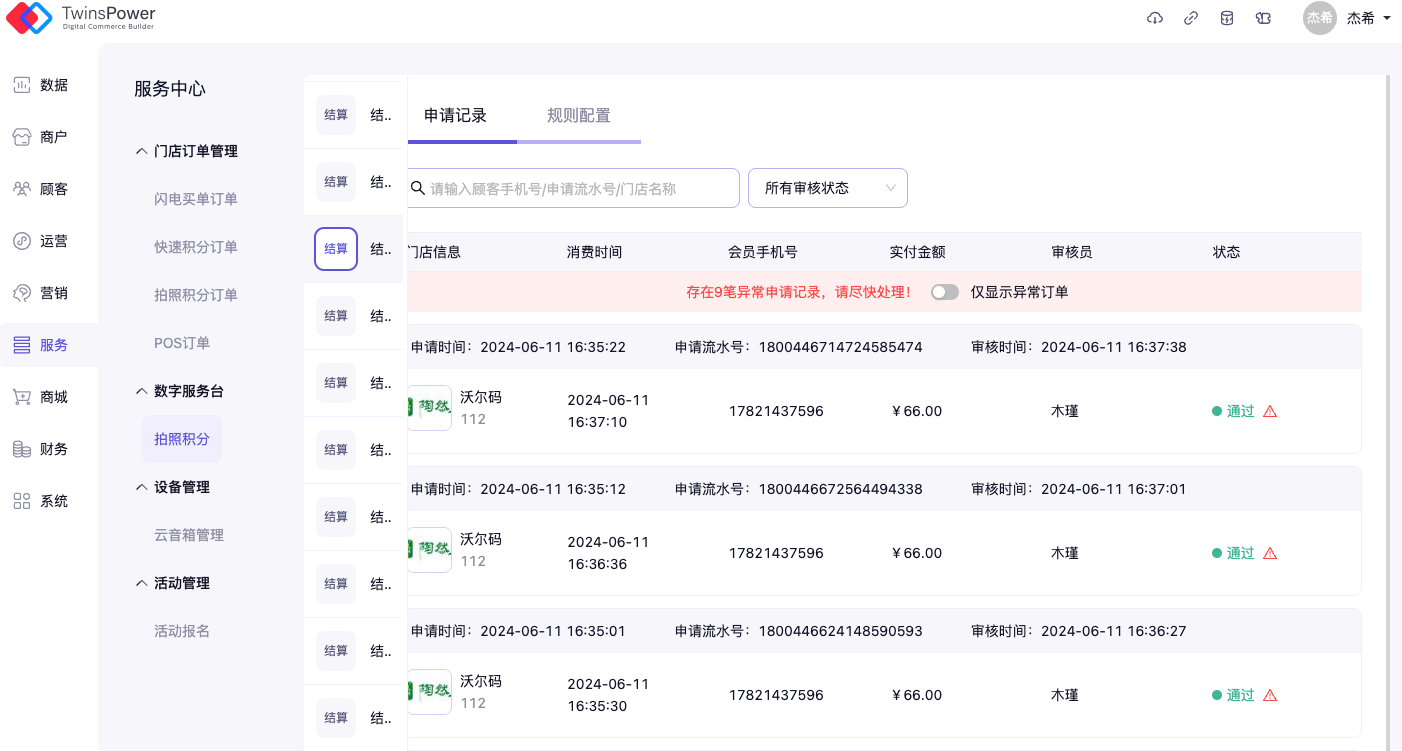This screenshot has height=751, width=1402.
Task: Go to 营销 marketing in sidebar
Action: tap(42, 293)
